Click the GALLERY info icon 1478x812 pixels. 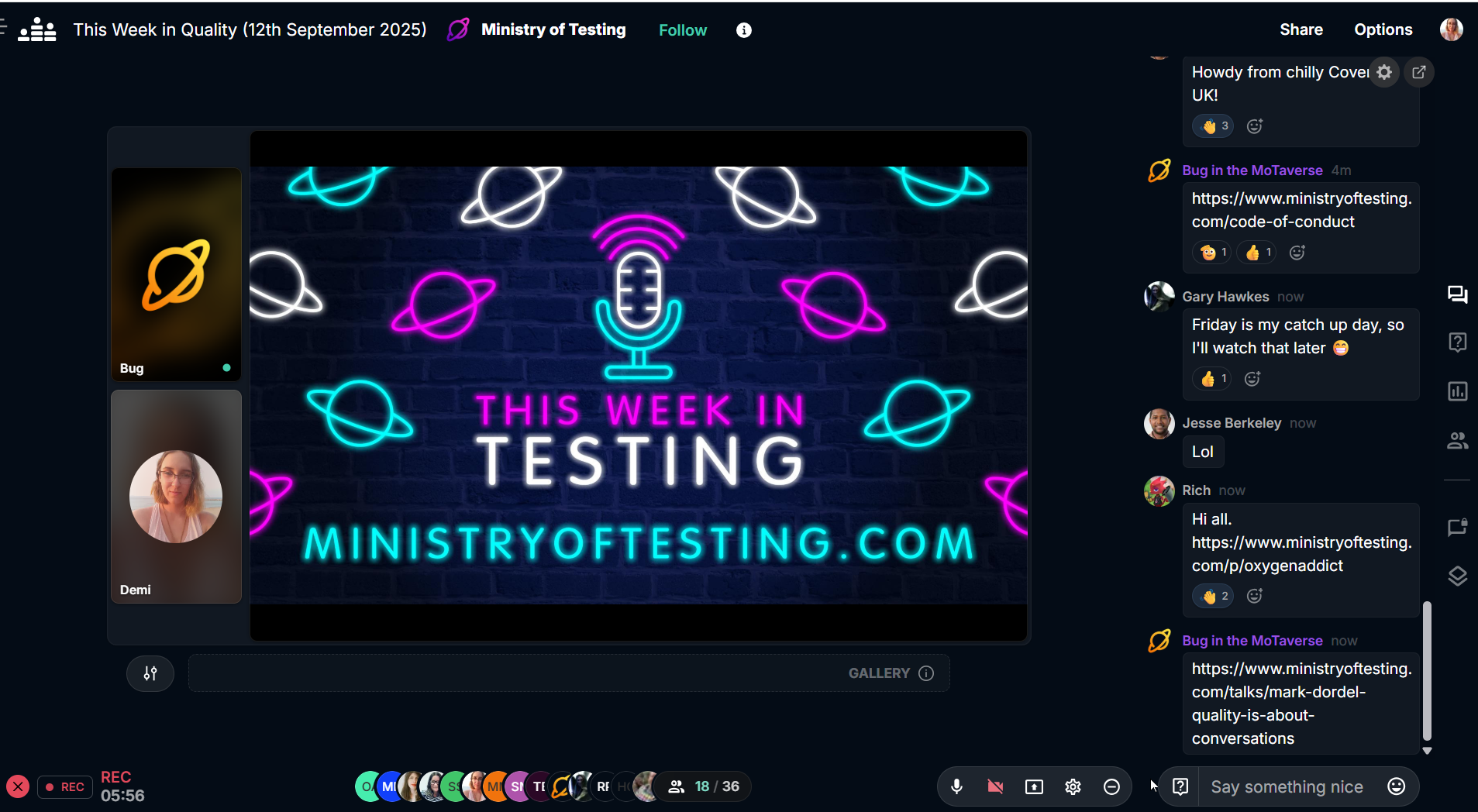tap(926, 673)
